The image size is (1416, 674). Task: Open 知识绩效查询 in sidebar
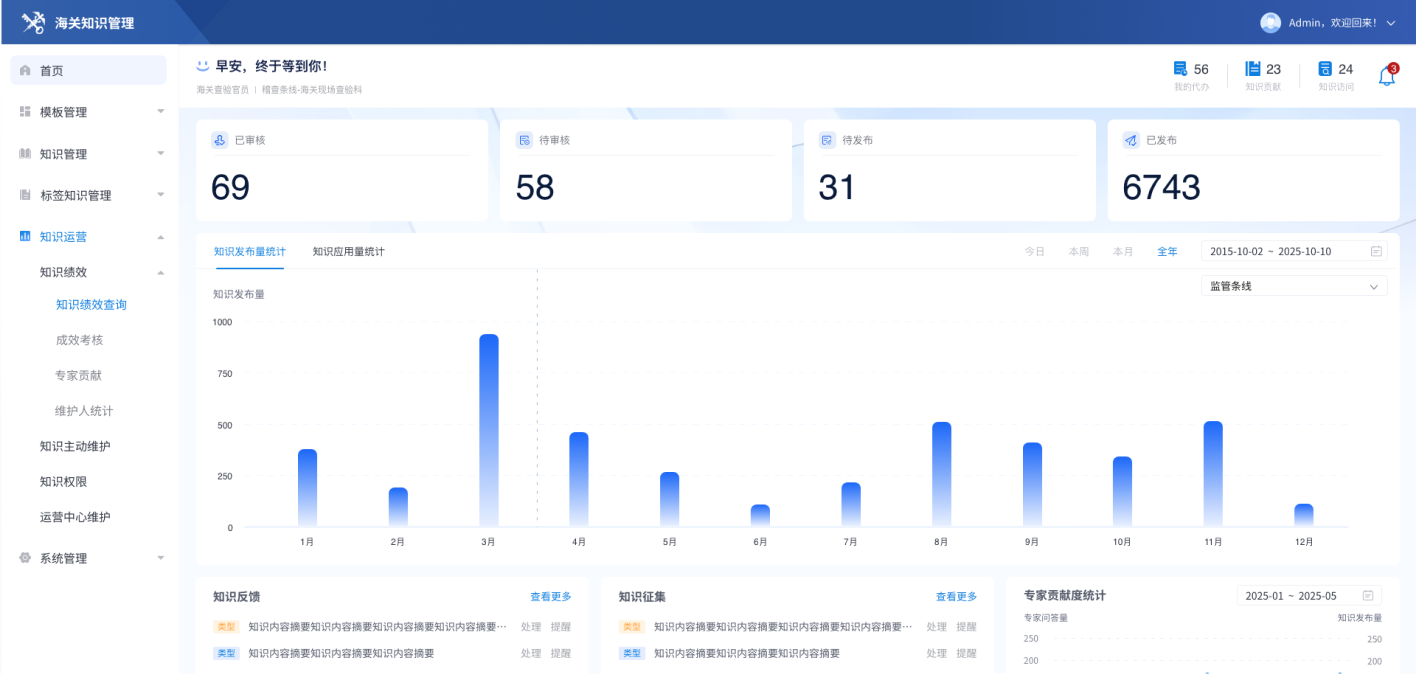[x=91, y=305]
